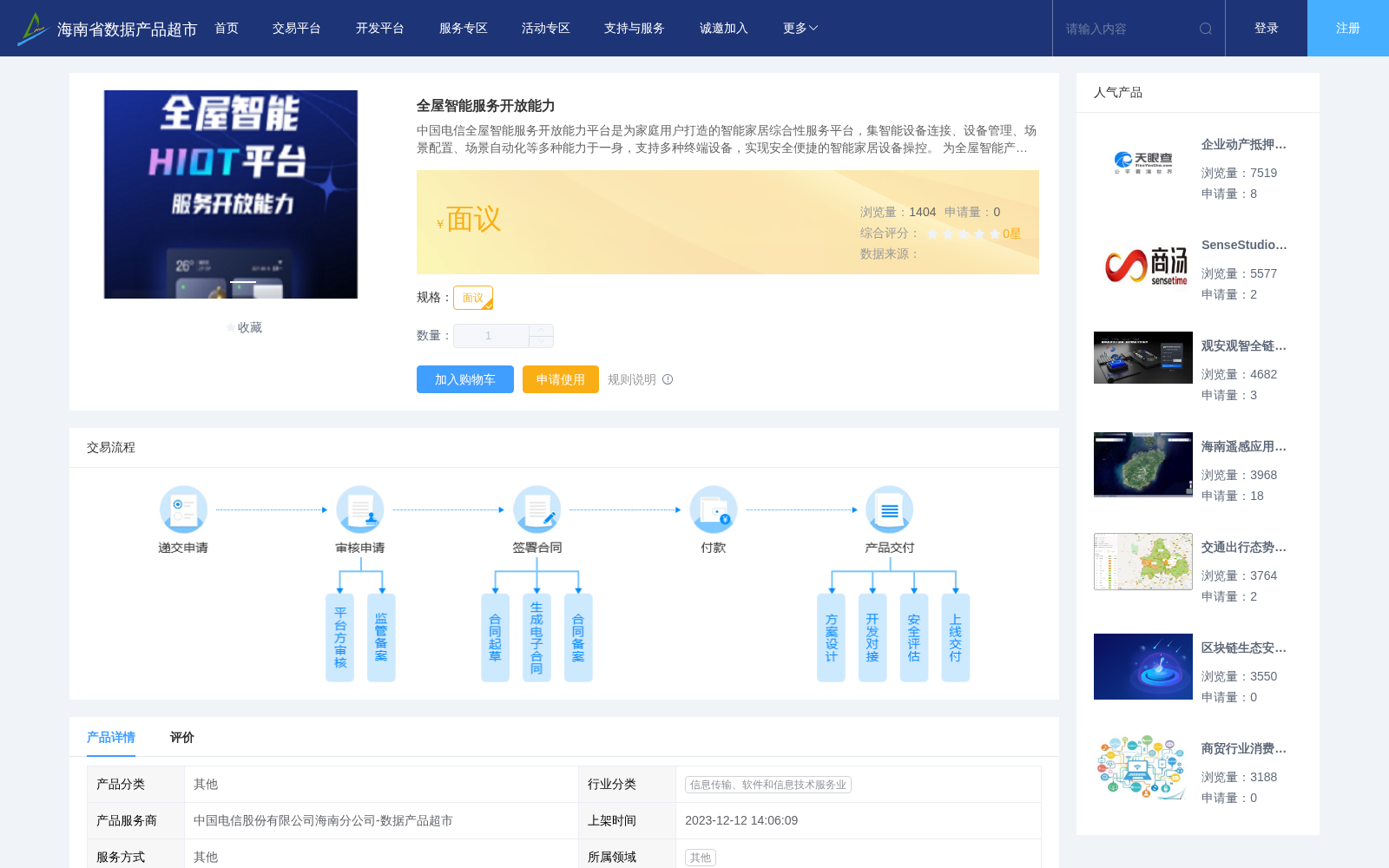This screenshot has width=1389, height=868.
Task: Open the 海南遥感应用 map thumbnail
Action: [x=1143, y=464]
